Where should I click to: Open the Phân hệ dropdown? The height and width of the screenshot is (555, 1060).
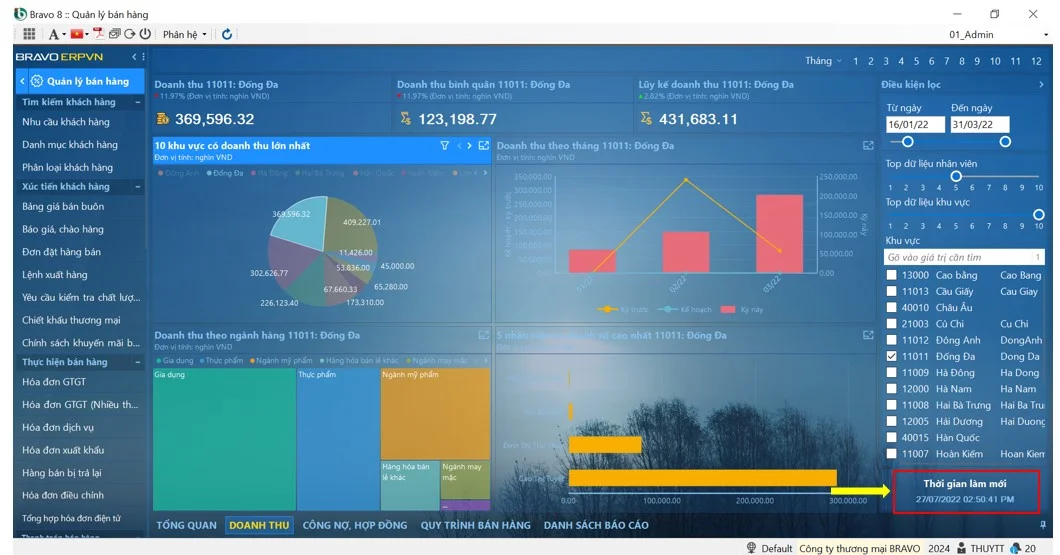click(x=185, y=34)
